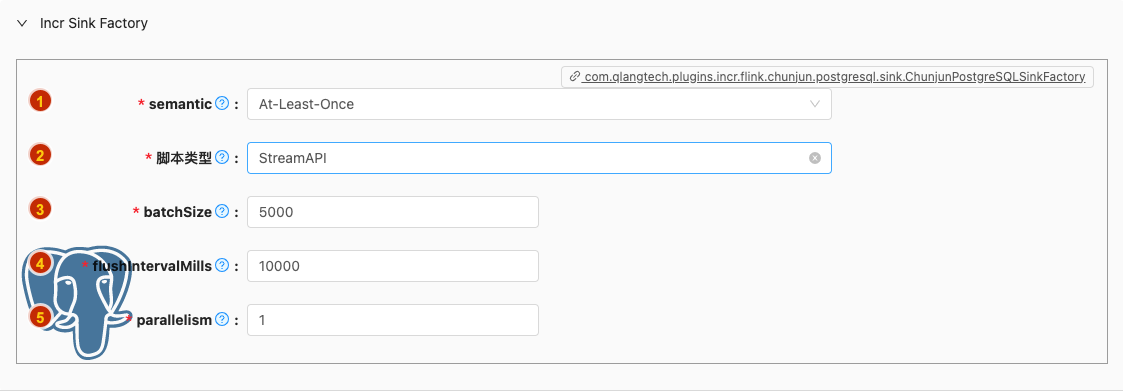
Task: Collapse the Incr Sink Factory section
Action: [x=21, y=24]
